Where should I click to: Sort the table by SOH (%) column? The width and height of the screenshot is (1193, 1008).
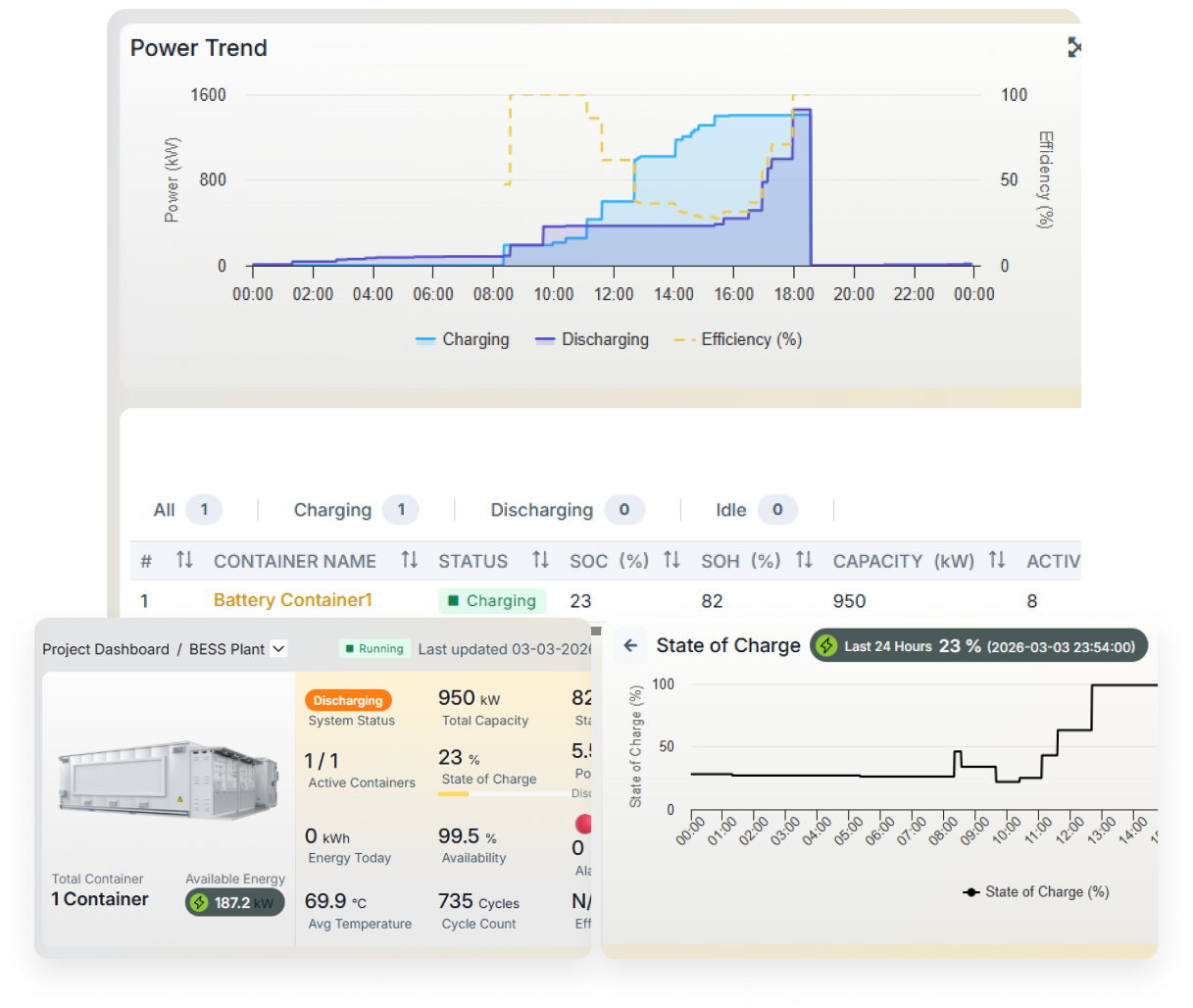tap(804, 560)
